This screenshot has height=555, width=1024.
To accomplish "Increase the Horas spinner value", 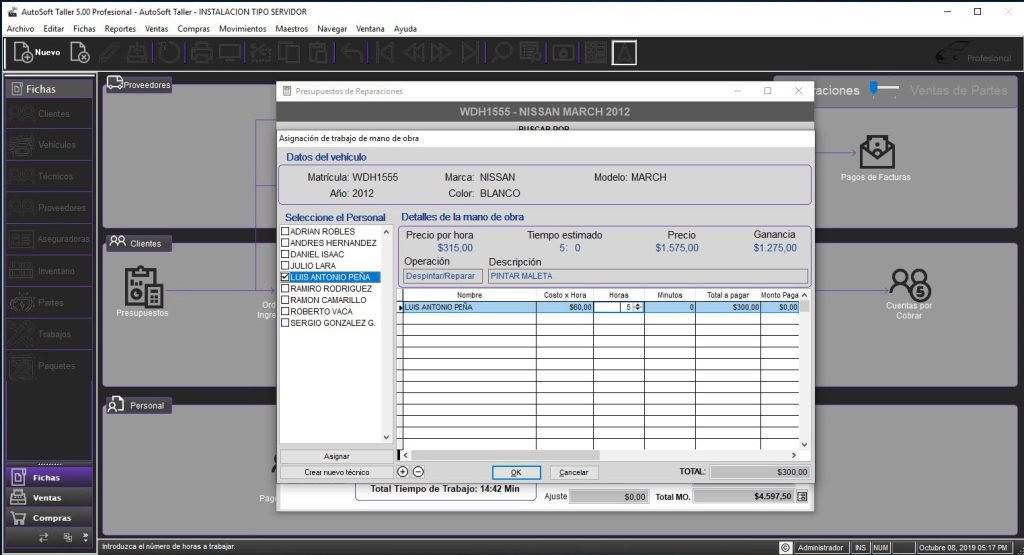I will (x=639, y=305).
